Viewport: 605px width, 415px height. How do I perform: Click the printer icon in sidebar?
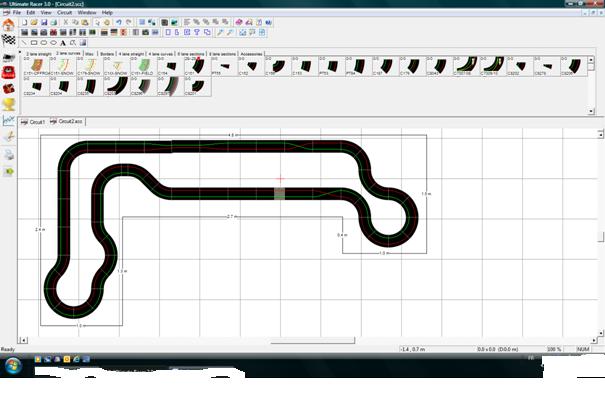point(9,154)
